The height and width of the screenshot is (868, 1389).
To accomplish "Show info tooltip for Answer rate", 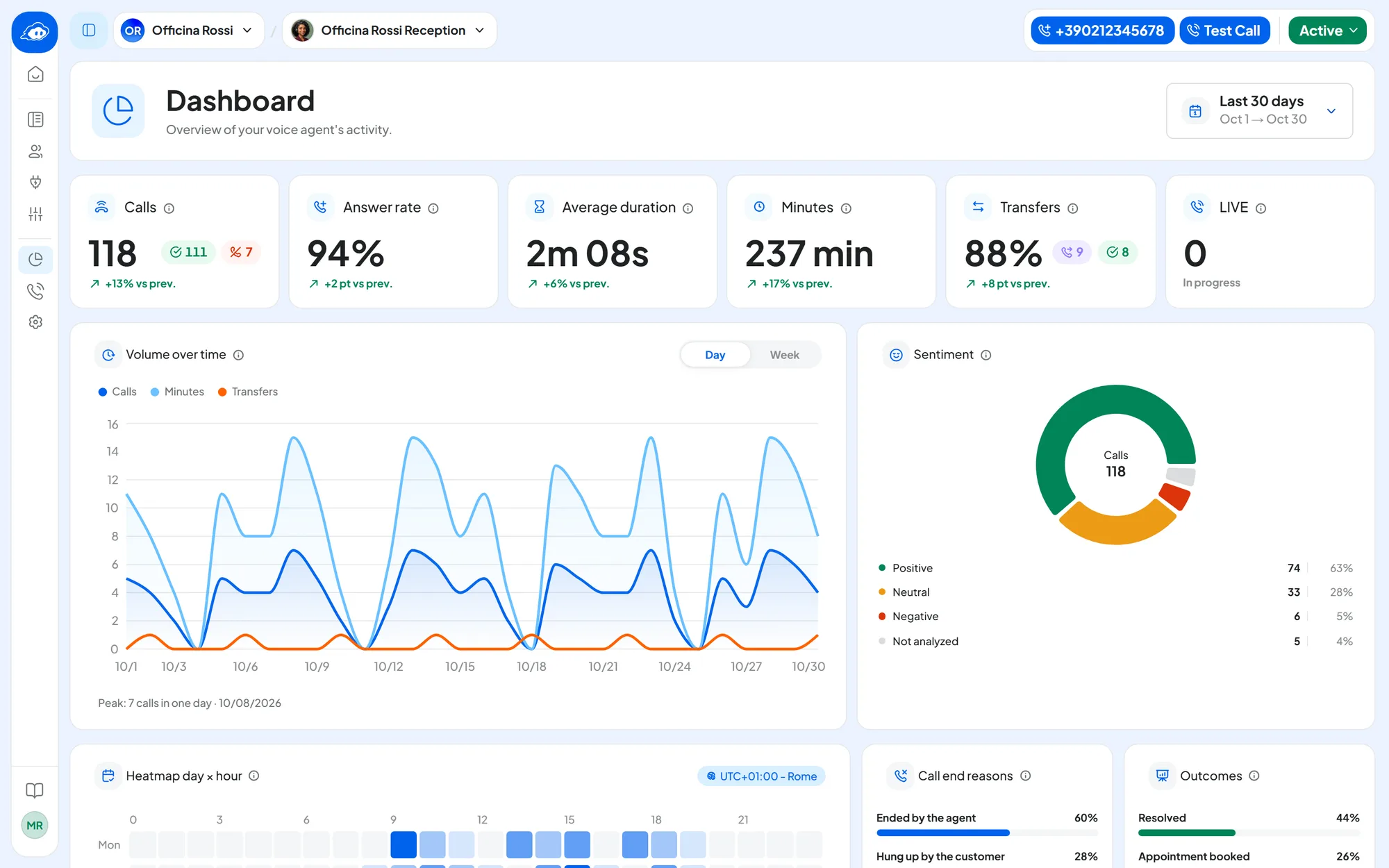I will (433, 208).
